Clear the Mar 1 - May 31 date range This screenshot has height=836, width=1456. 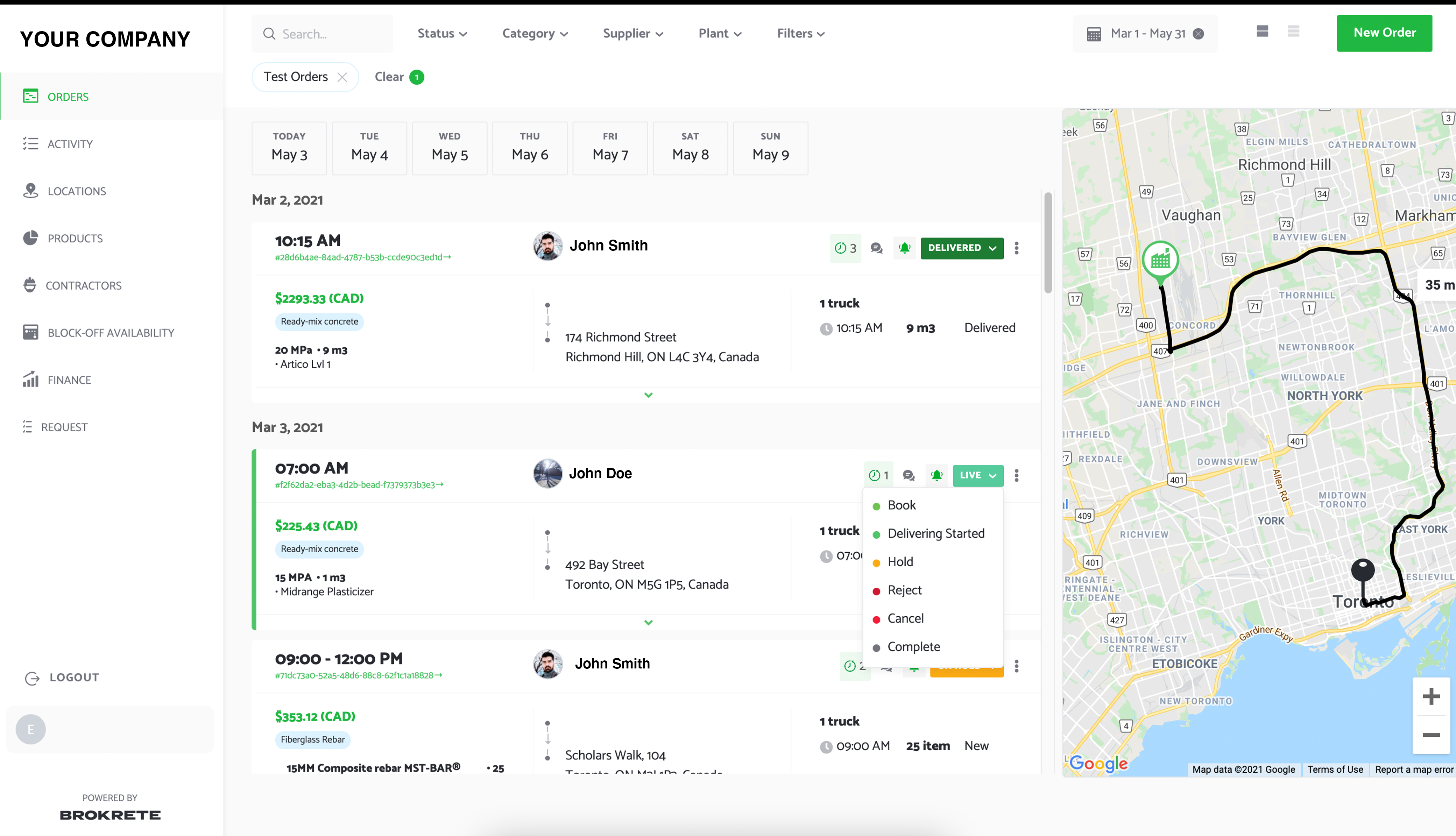(x=1198, y=34)
